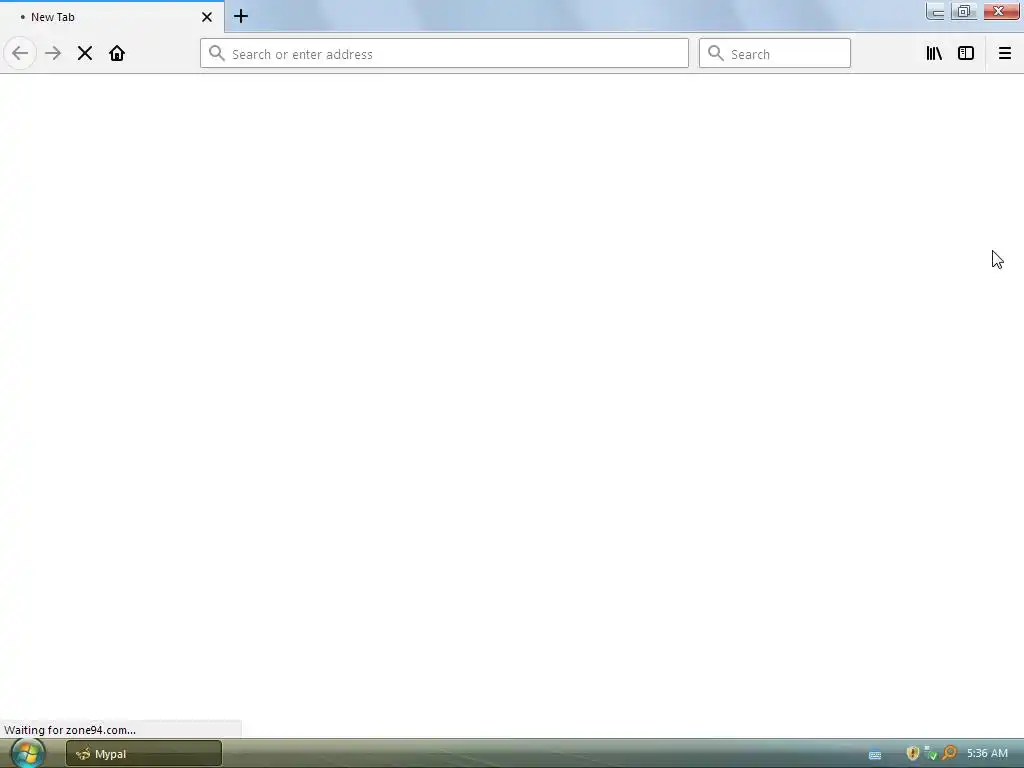Show sidebars with the sidebar icon
This screenshot has height=768, width=1024.
[x=966, y=54]
